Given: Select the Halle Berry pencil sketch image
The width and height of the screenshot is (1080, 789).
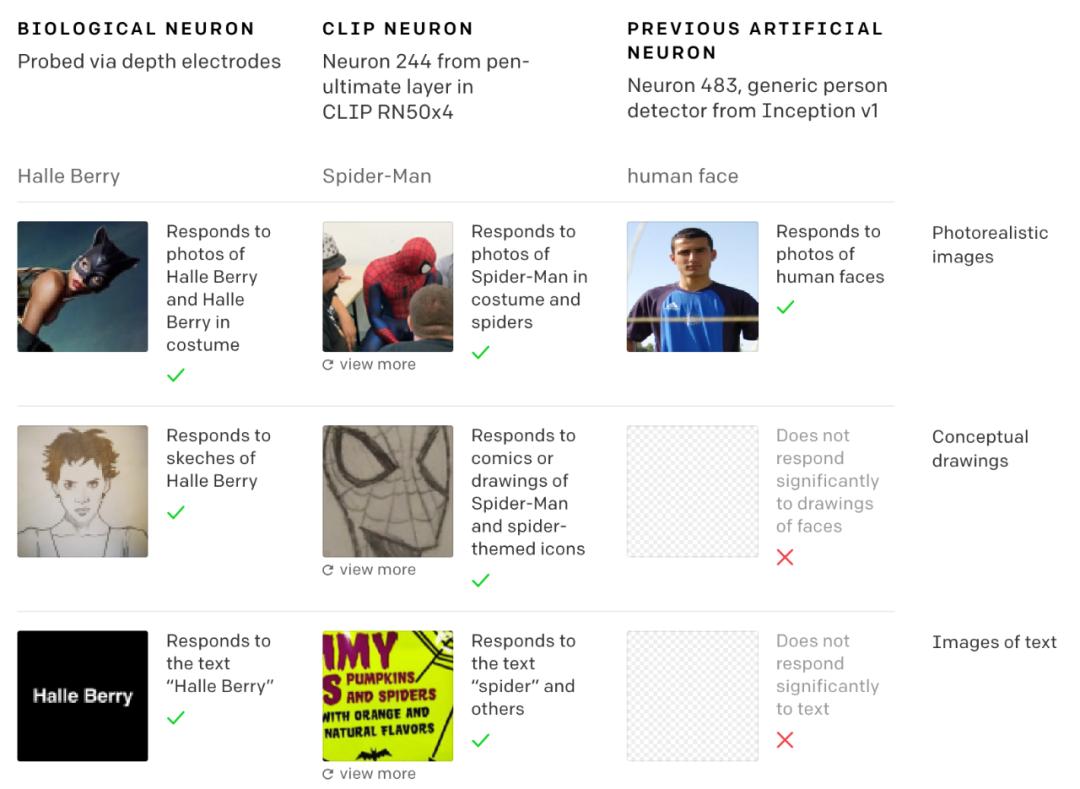Looking at the screenshot, I should point(83,491).
